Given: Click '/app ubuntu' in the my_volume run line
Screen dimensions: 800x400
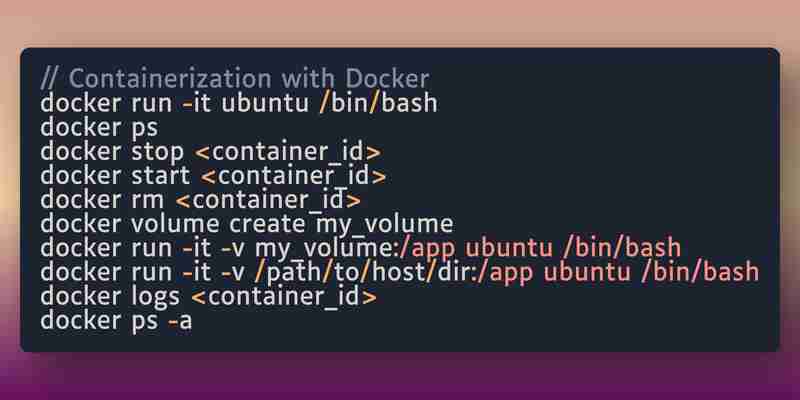Looking at the screenshot, I should [x=476, y=248].
